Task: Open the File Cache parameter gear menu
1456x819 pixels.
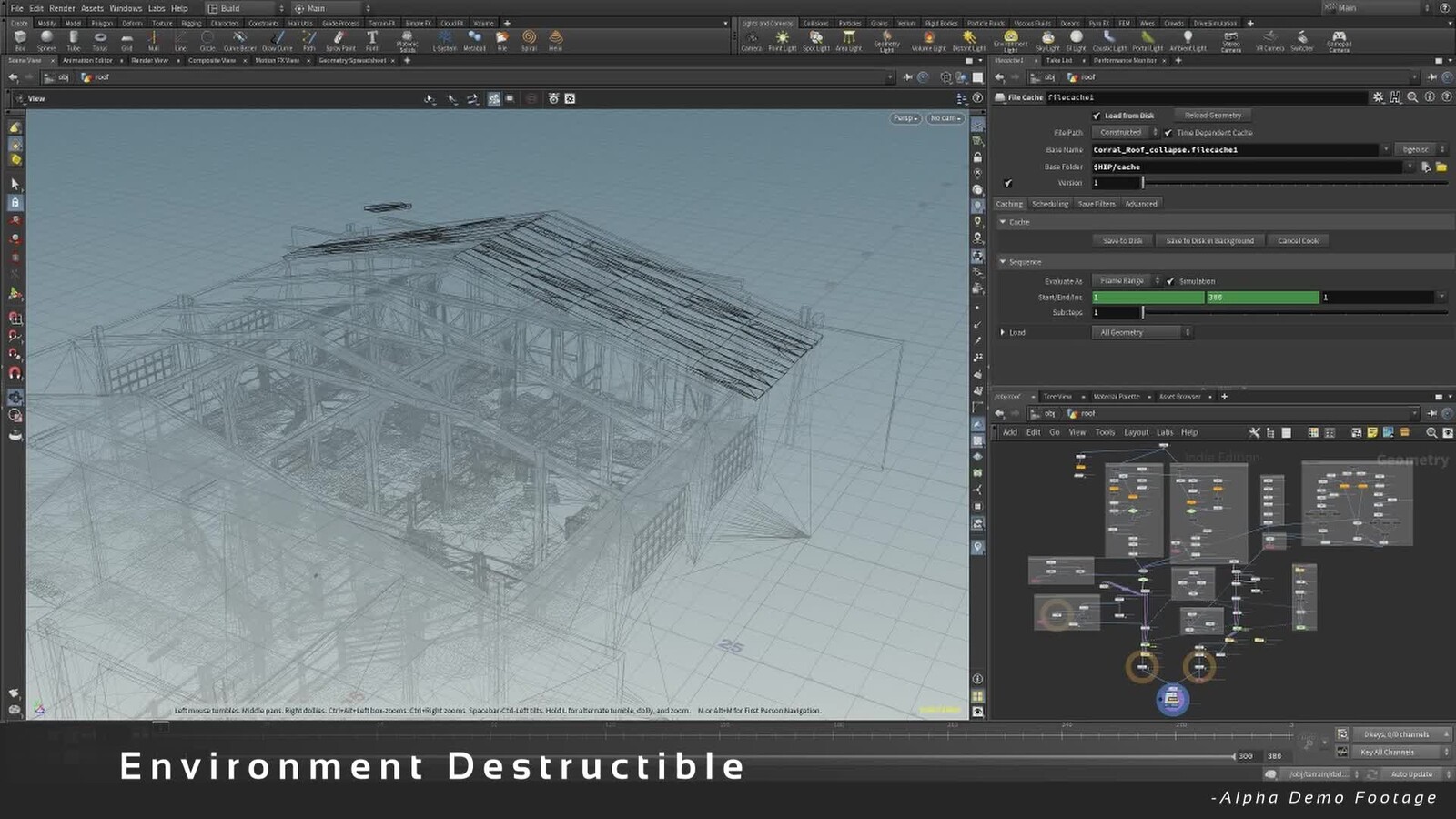Action: [x=1379, y=97]
